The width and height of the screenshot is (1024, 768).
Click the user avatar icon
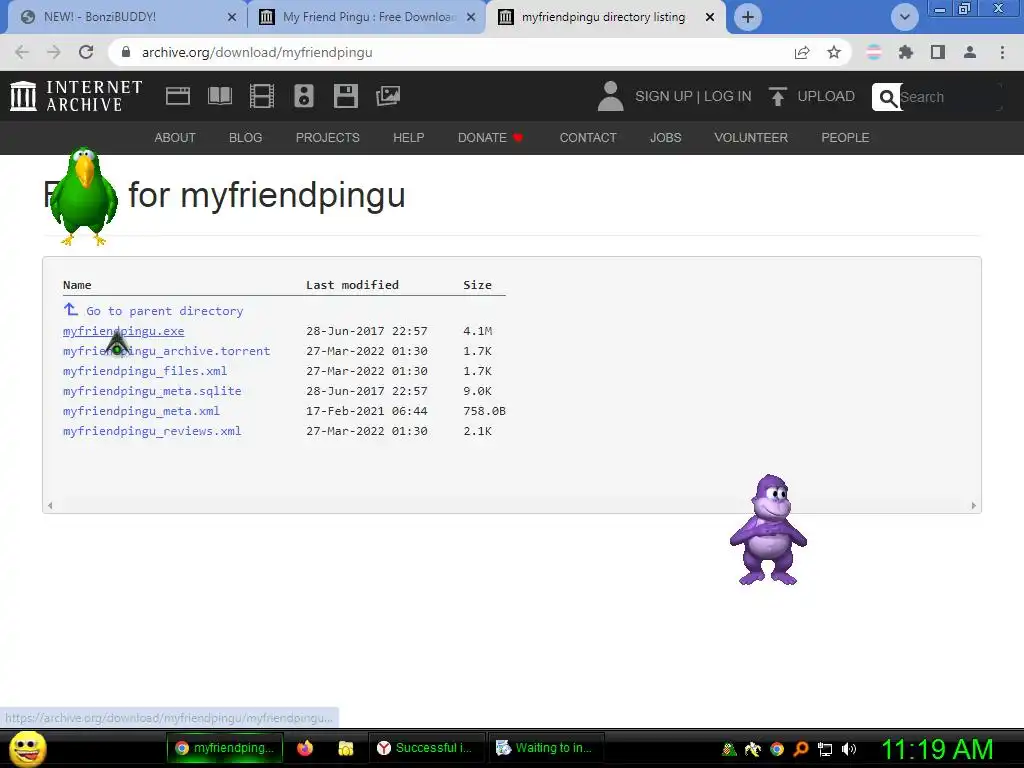tap(611, 96)
